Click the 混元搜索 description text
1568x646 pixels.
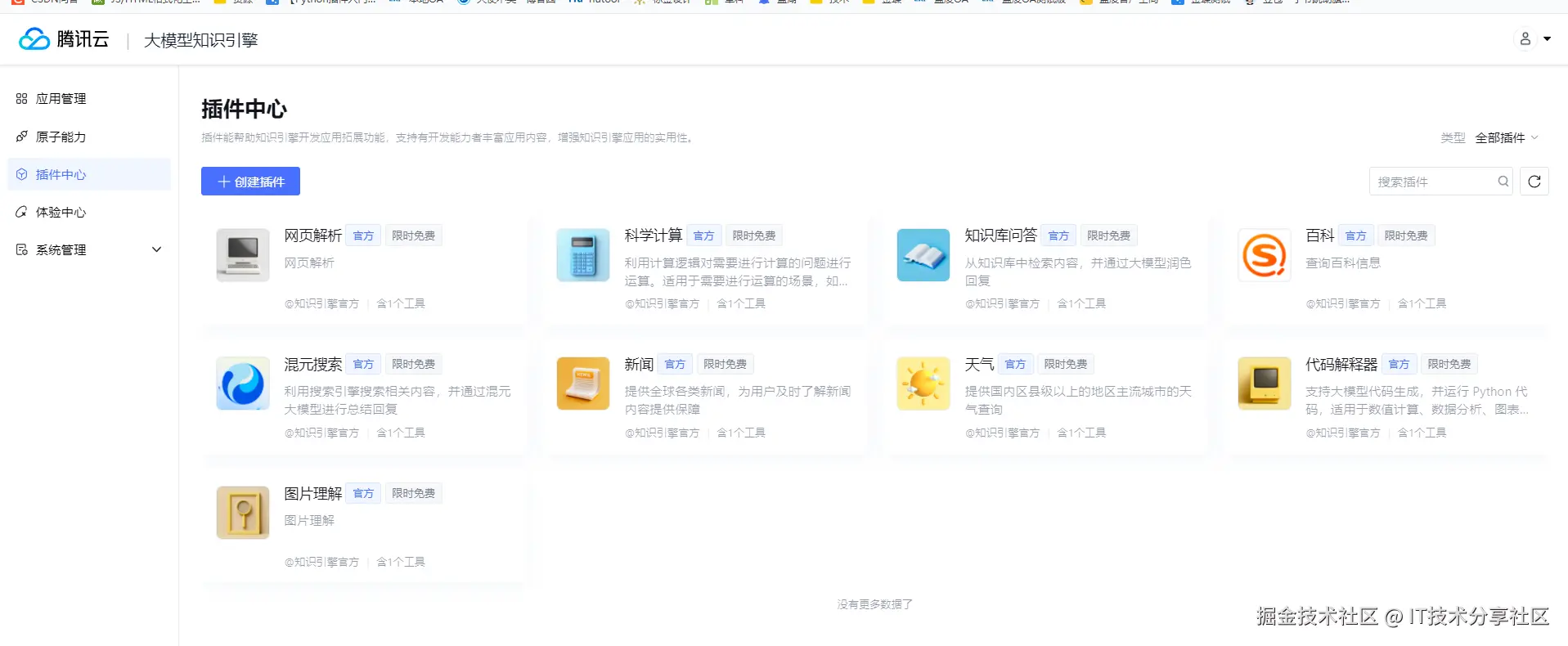[x=398, y=400]
